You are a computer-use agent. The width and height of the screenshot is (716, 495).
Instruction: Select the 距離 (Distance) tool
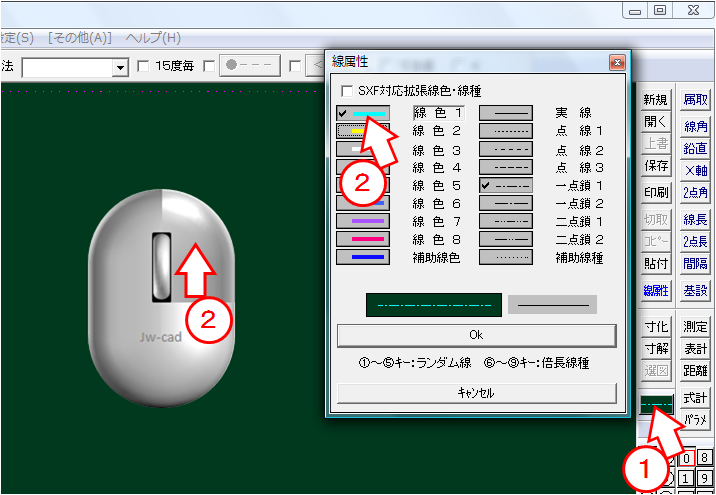[695, 370]
